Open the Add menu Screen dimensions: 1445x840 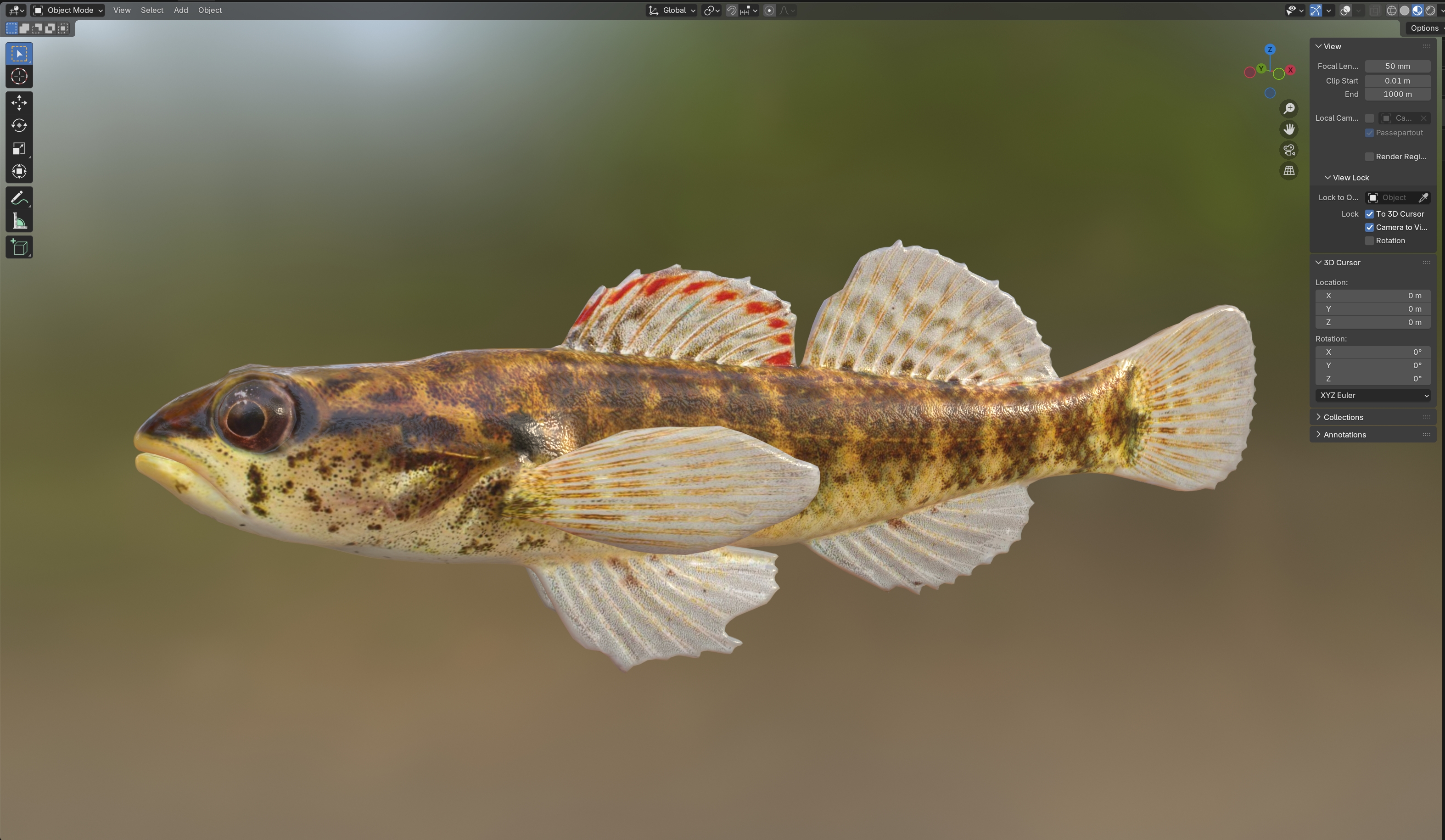[181, 10]
